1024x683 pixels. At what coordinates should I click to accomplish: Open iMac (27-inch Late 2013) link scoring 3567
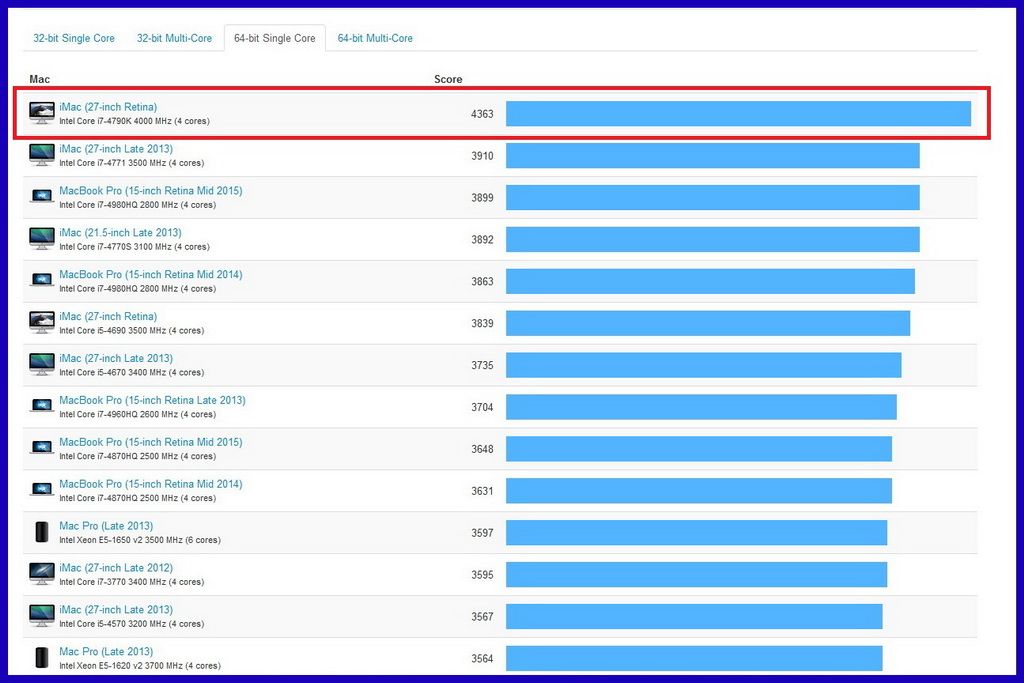[x=116, y=609]
